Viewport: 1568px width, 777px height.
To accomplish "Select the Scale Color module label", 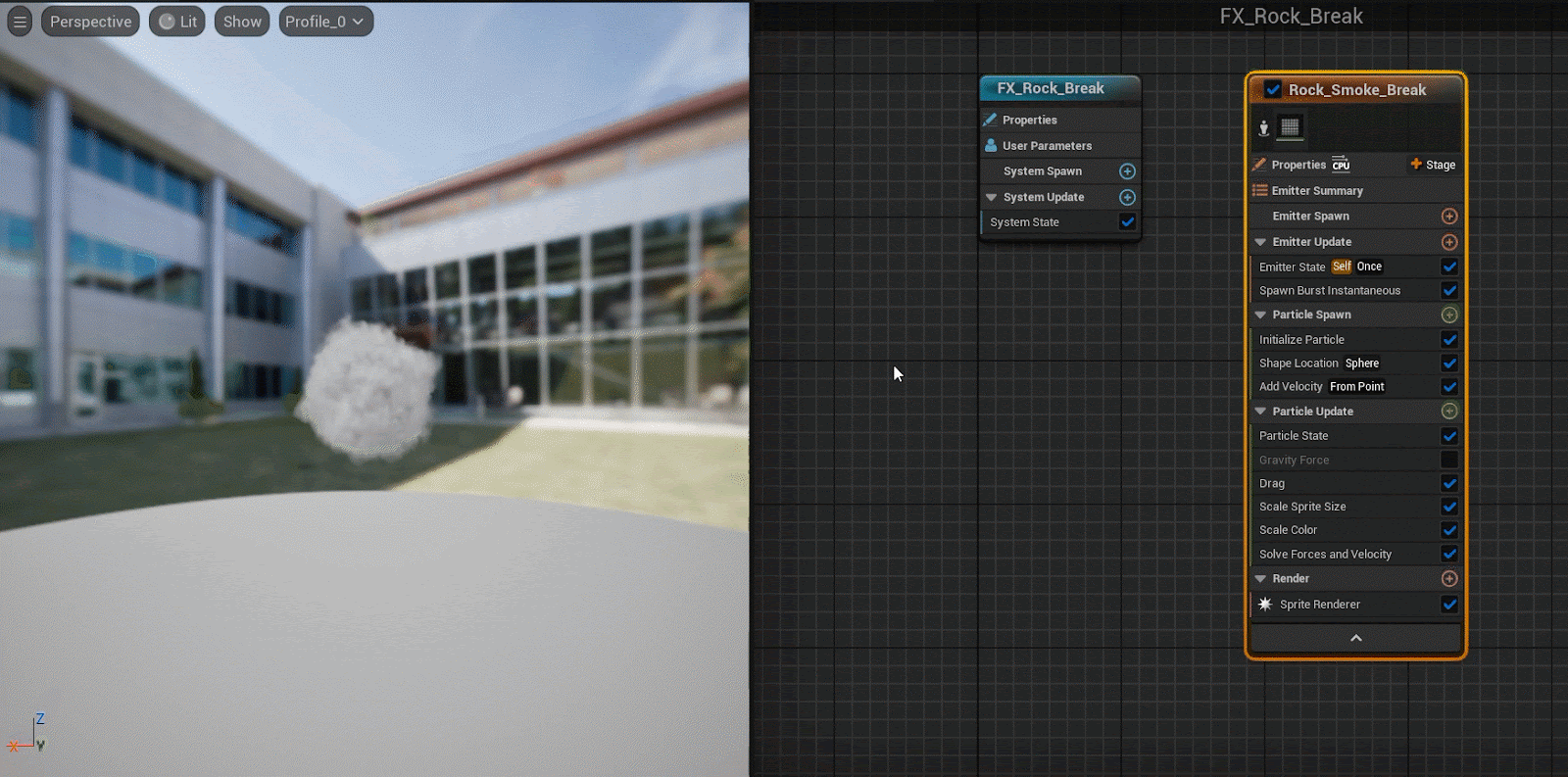I will coord(1289,530).
